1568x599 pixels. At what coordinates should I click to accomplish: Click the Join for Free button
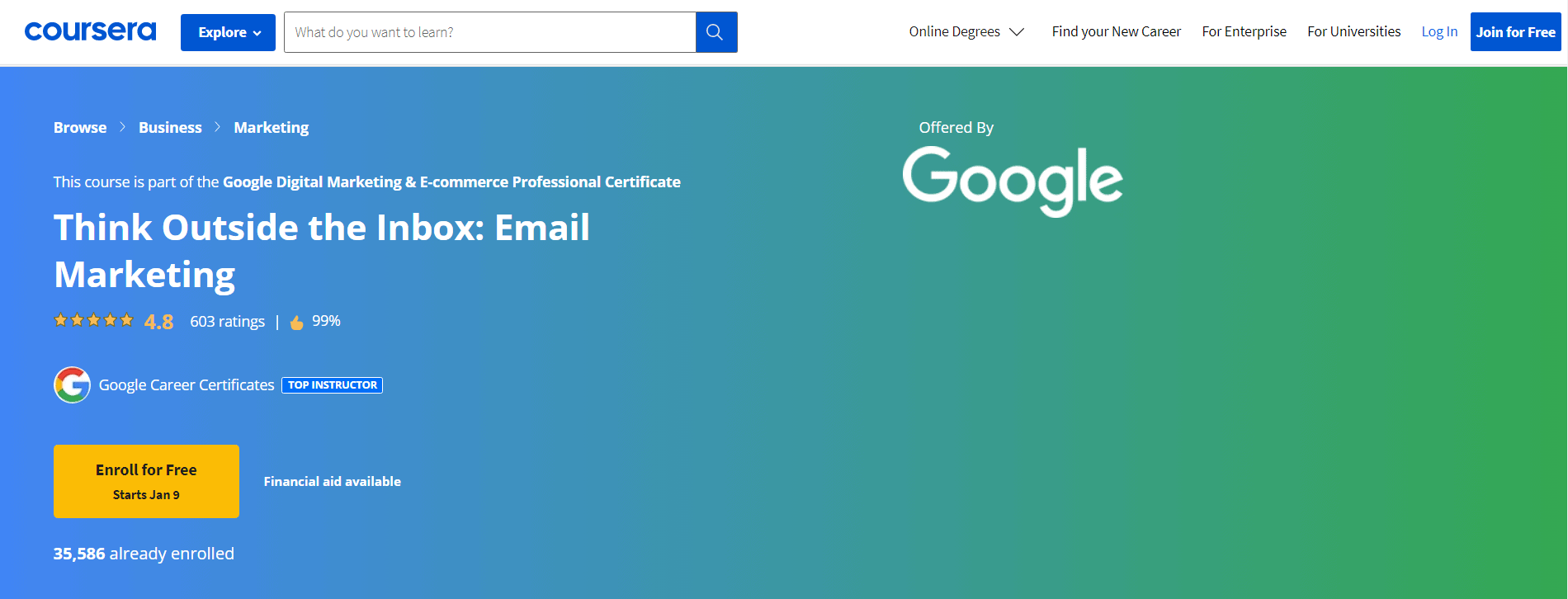coord(1515,32)
